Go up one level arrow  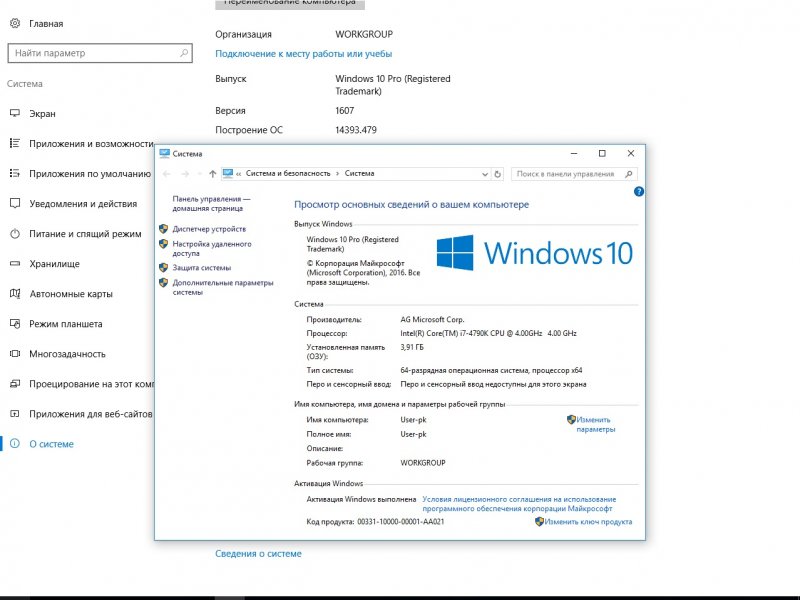point(213,174)
